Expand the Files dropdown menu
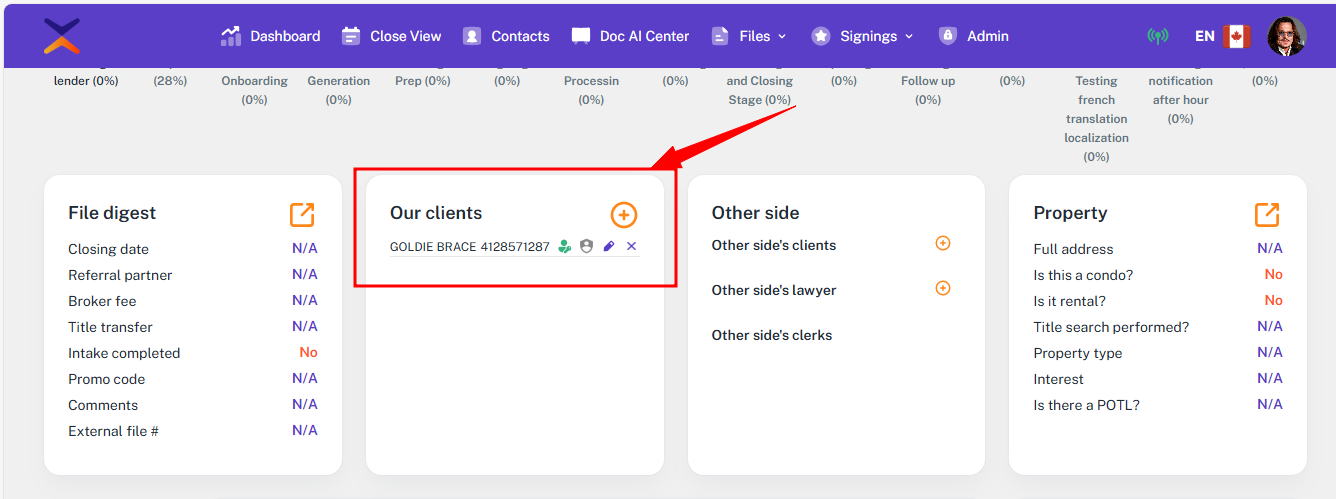This screenshot has height=499, width=1336. click(x=748, y=36)
